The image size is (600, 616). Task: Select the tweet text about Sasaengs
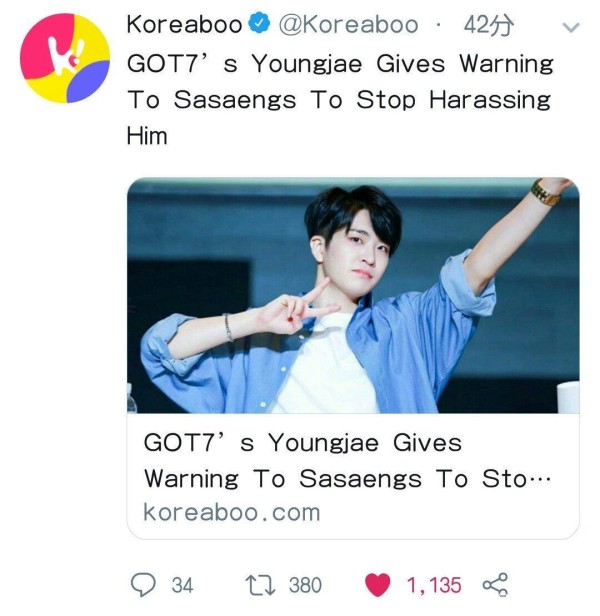click(x=340, y=99)
